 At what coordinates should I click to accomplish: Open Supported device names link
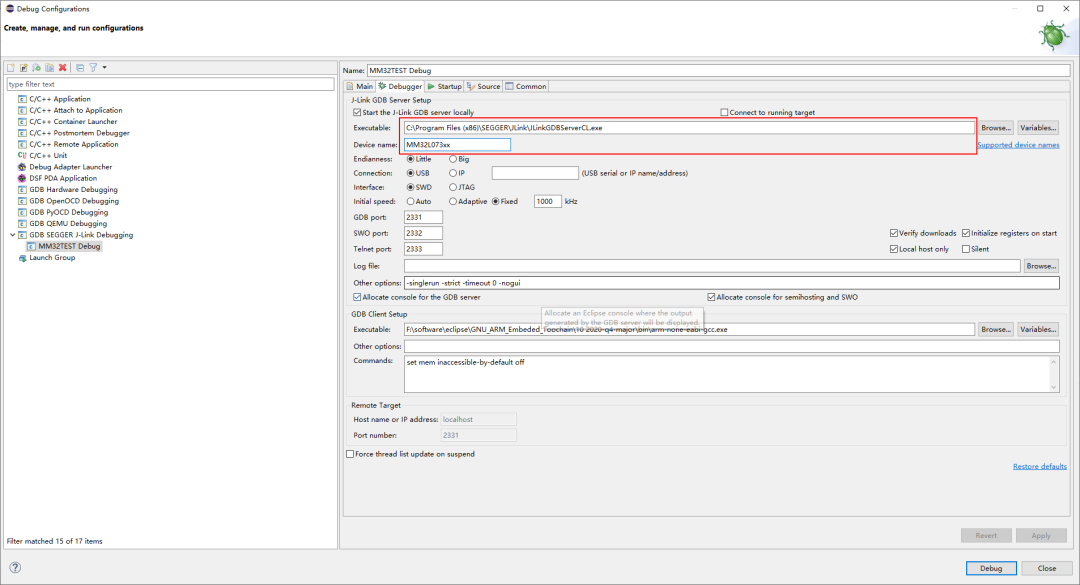tap(1018, 145)
